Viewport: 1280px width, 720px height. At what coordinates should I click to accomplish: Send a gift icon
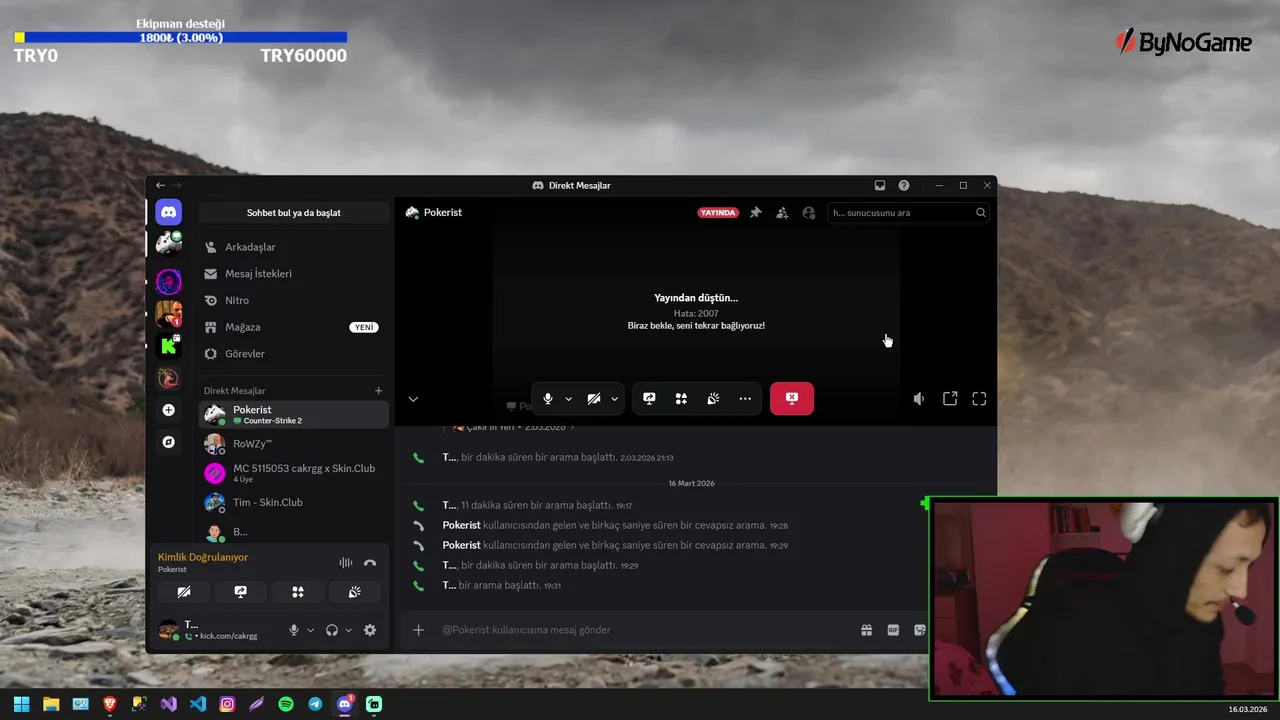click(x=867, y=630)
